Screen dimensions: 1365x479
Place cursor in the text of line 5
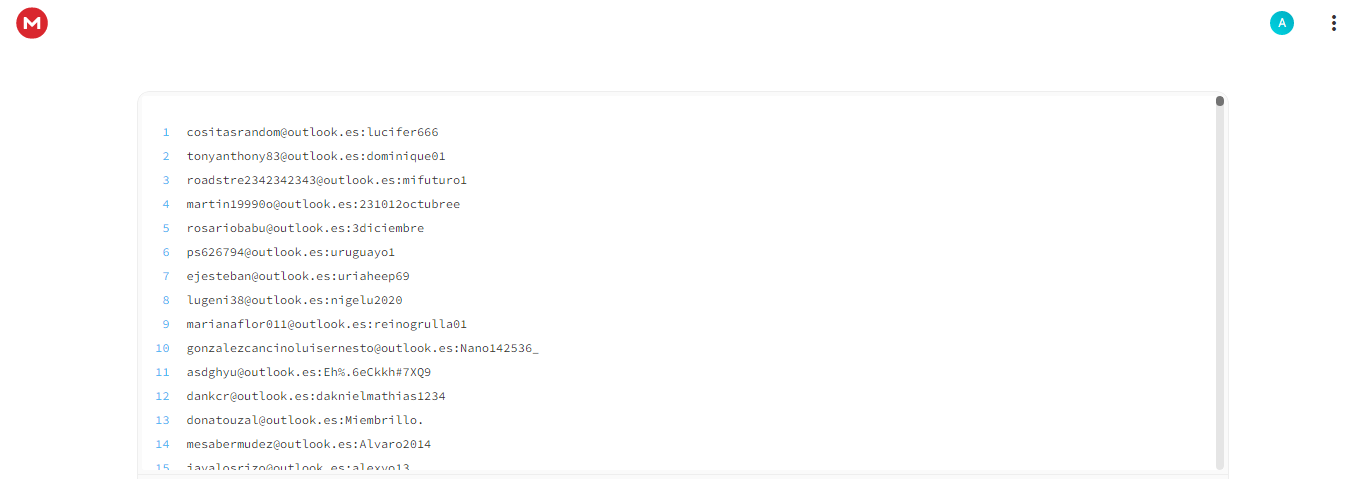click(x=305, y=228)
